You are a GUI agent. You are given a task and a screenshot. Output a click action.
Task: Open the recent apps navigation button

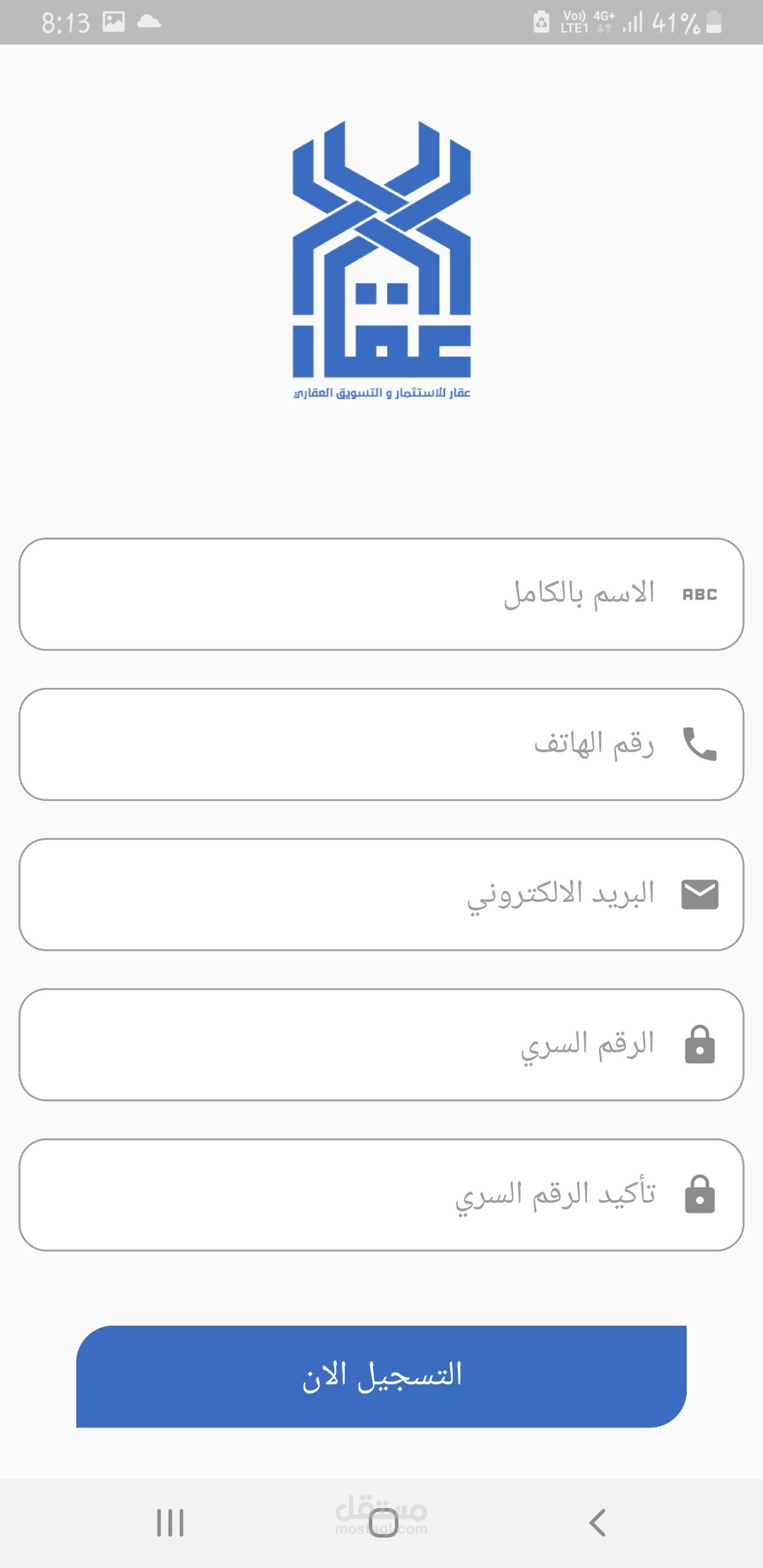[x=170, y=1522]
